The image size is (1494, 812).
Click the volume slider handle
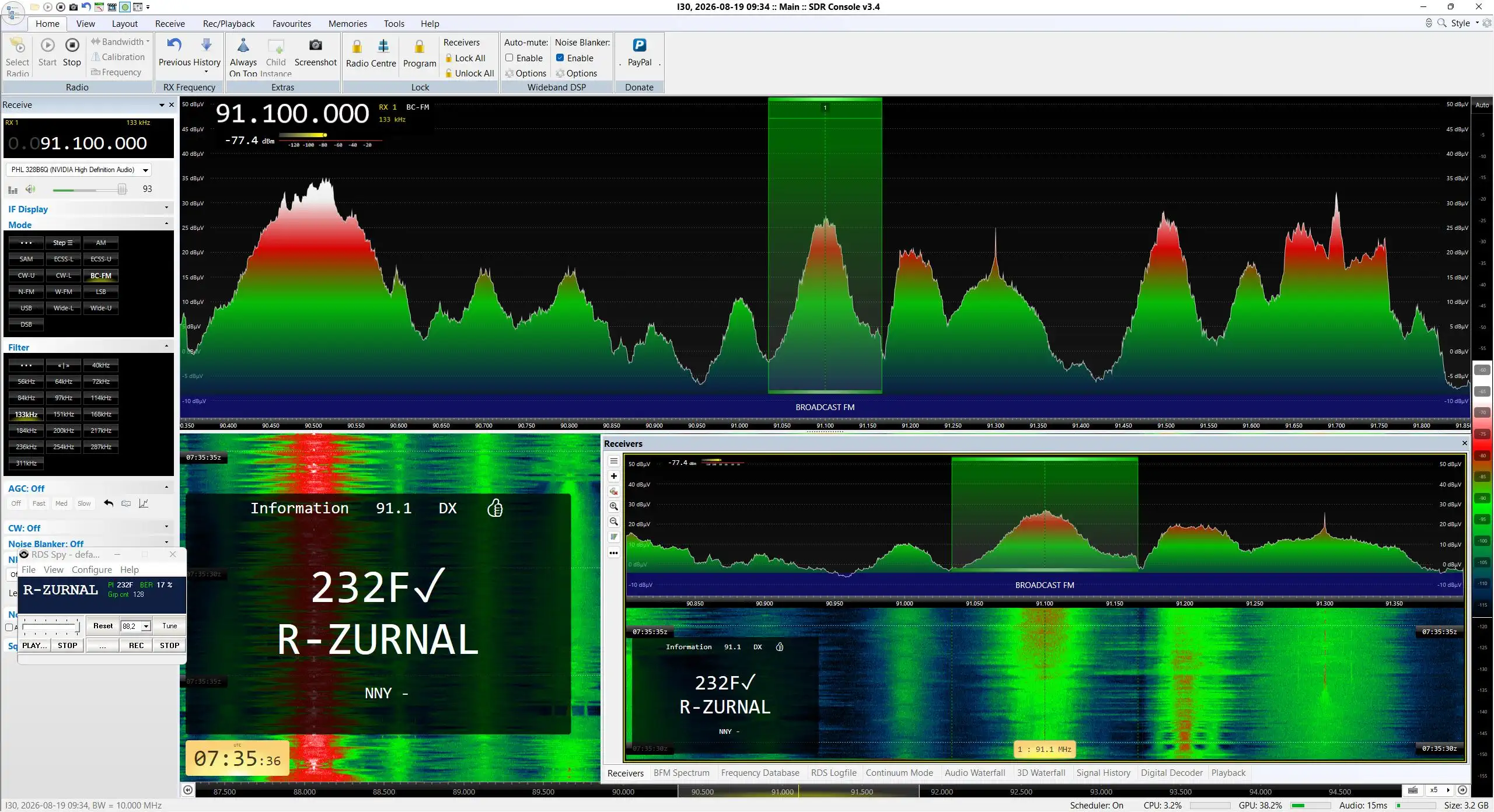point(122,189)
